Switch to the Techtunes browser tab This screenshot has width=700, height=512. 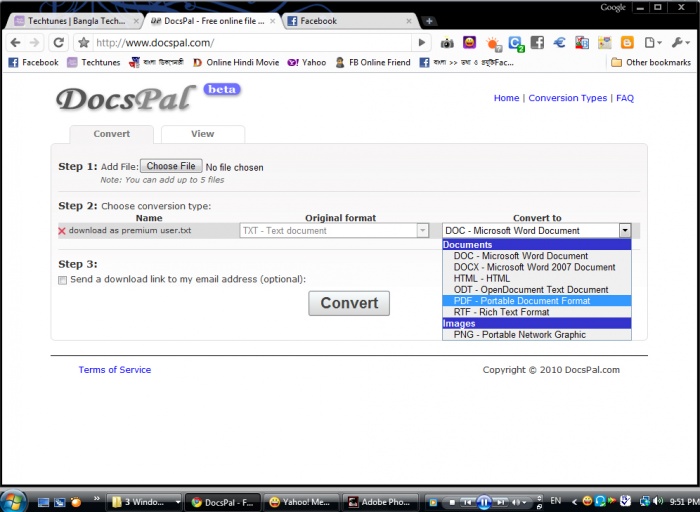click(x=76, y=21)
